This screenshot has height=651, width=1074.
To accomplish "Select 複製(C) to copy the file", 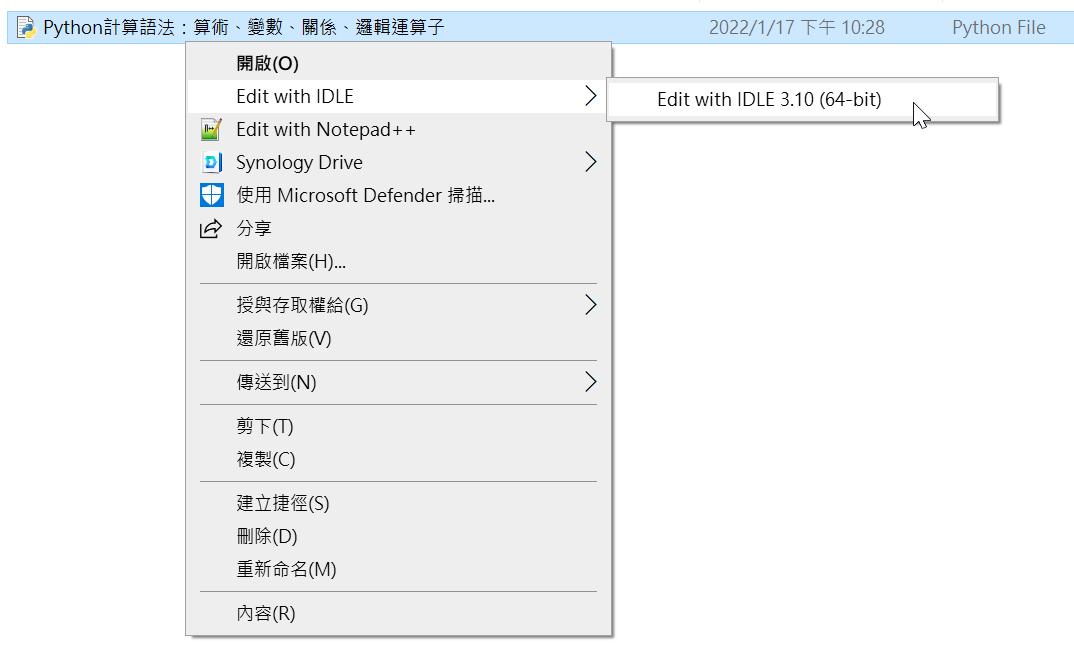I will coord(399,459).
